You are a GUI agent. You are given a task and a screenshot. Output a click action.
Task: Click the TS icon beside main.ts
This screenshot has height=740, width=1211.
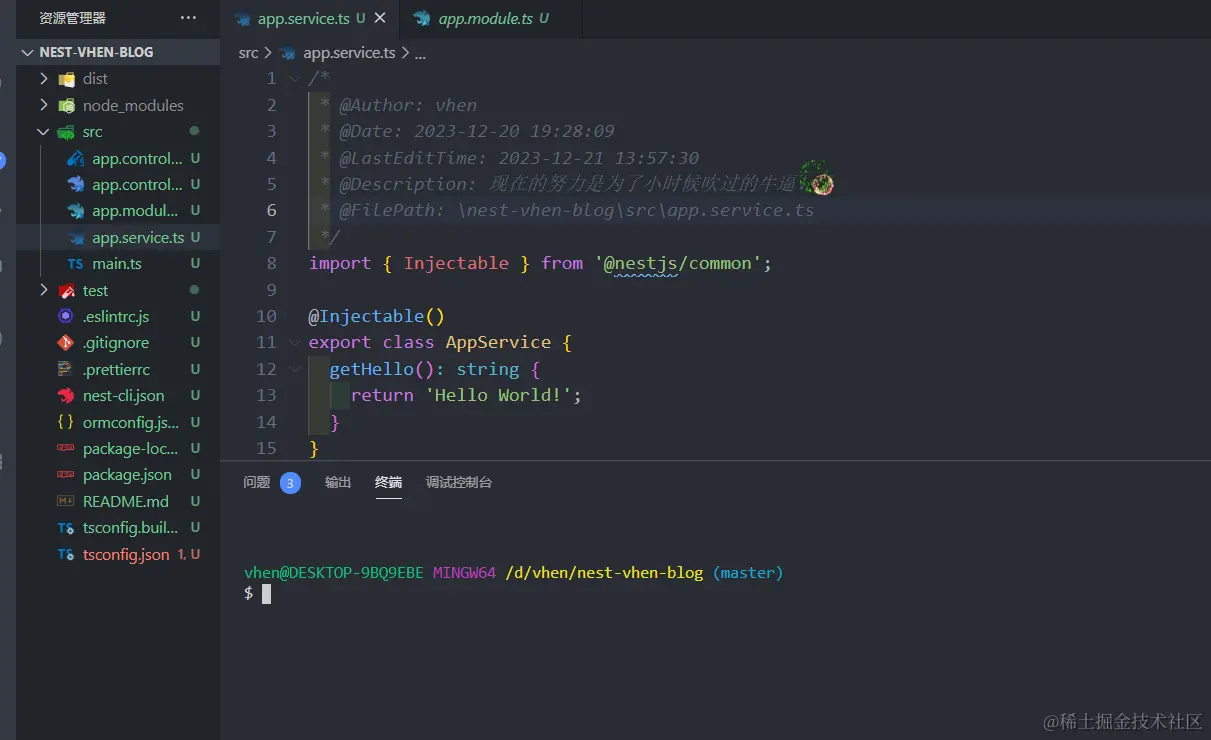pyautogui.click(x=76, y=264)
